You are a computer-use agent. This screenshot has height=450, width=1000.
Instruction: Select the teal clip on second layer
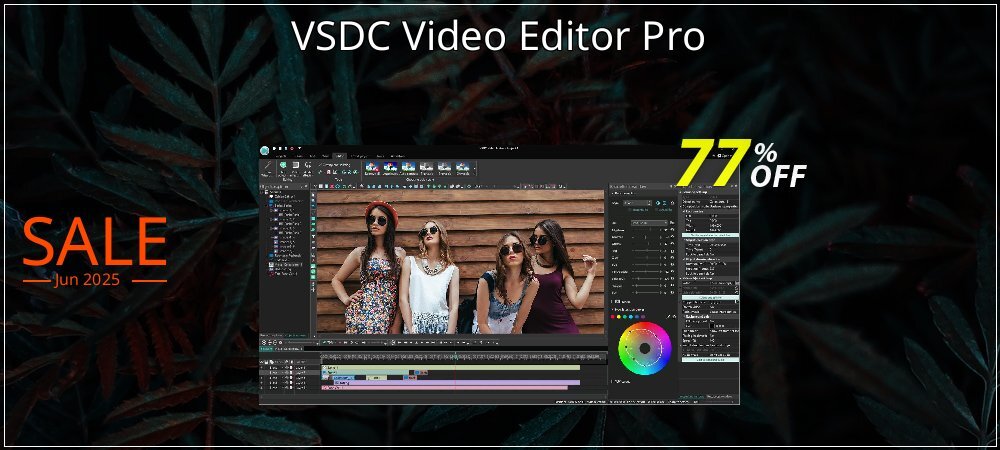[365, 373]
